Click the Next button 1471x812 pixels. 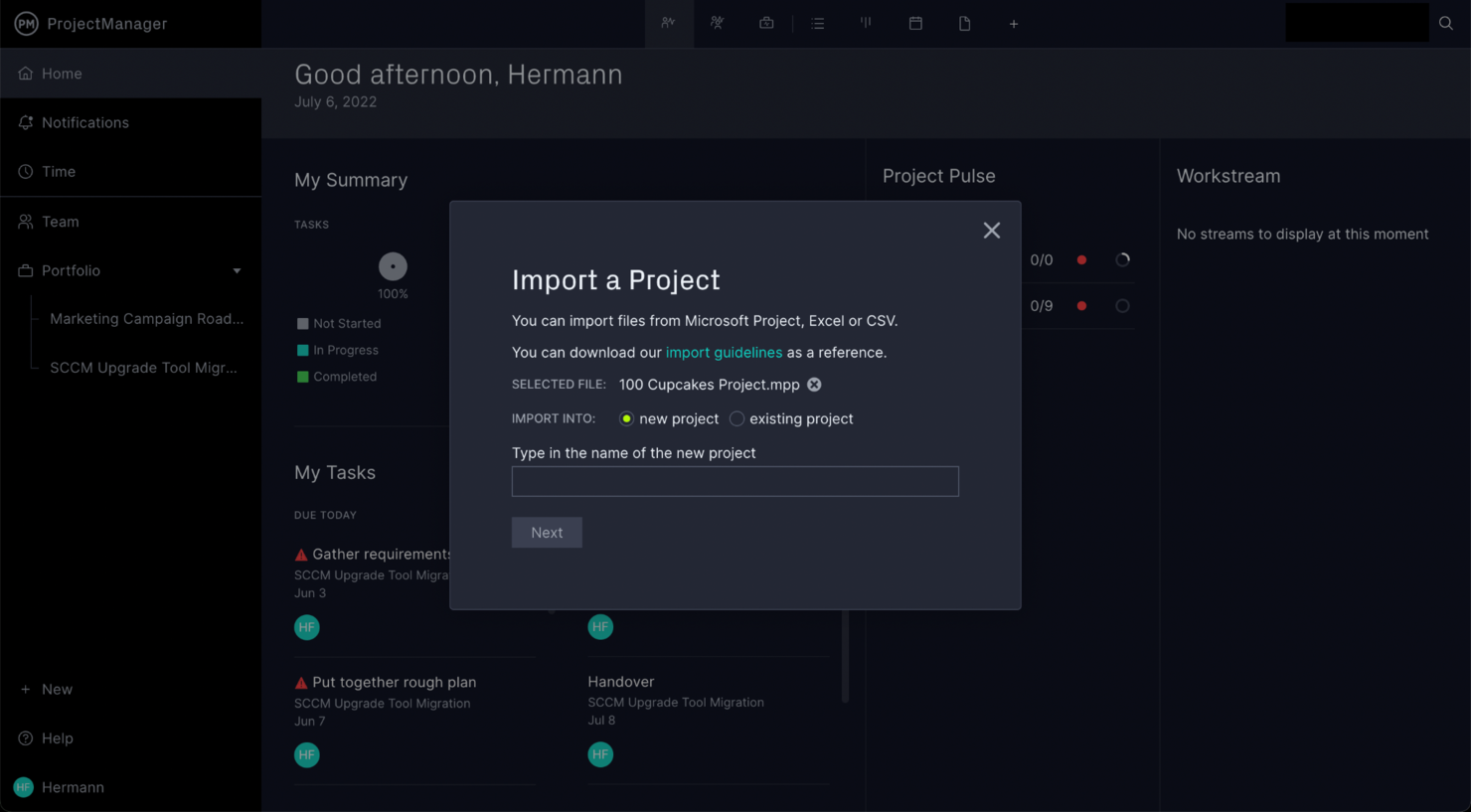[x=547, y=533]
